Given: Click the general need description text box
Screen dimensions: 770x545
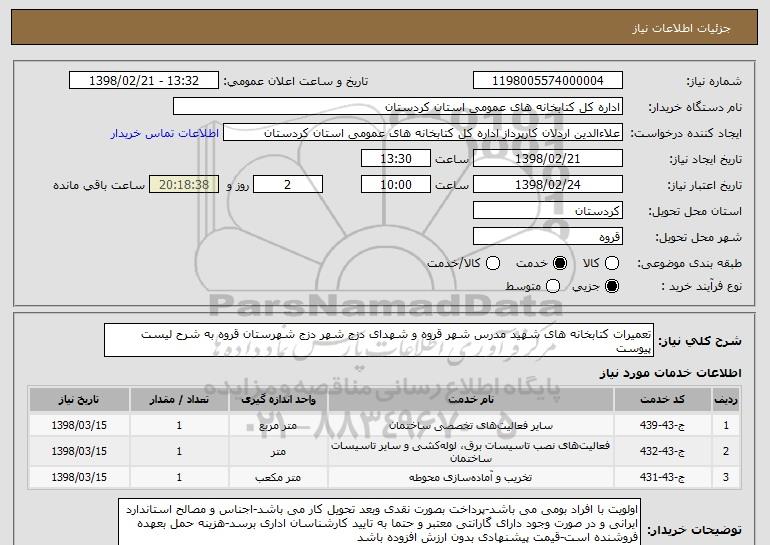Looking at the screenshot, I should [x=379, y=340].
